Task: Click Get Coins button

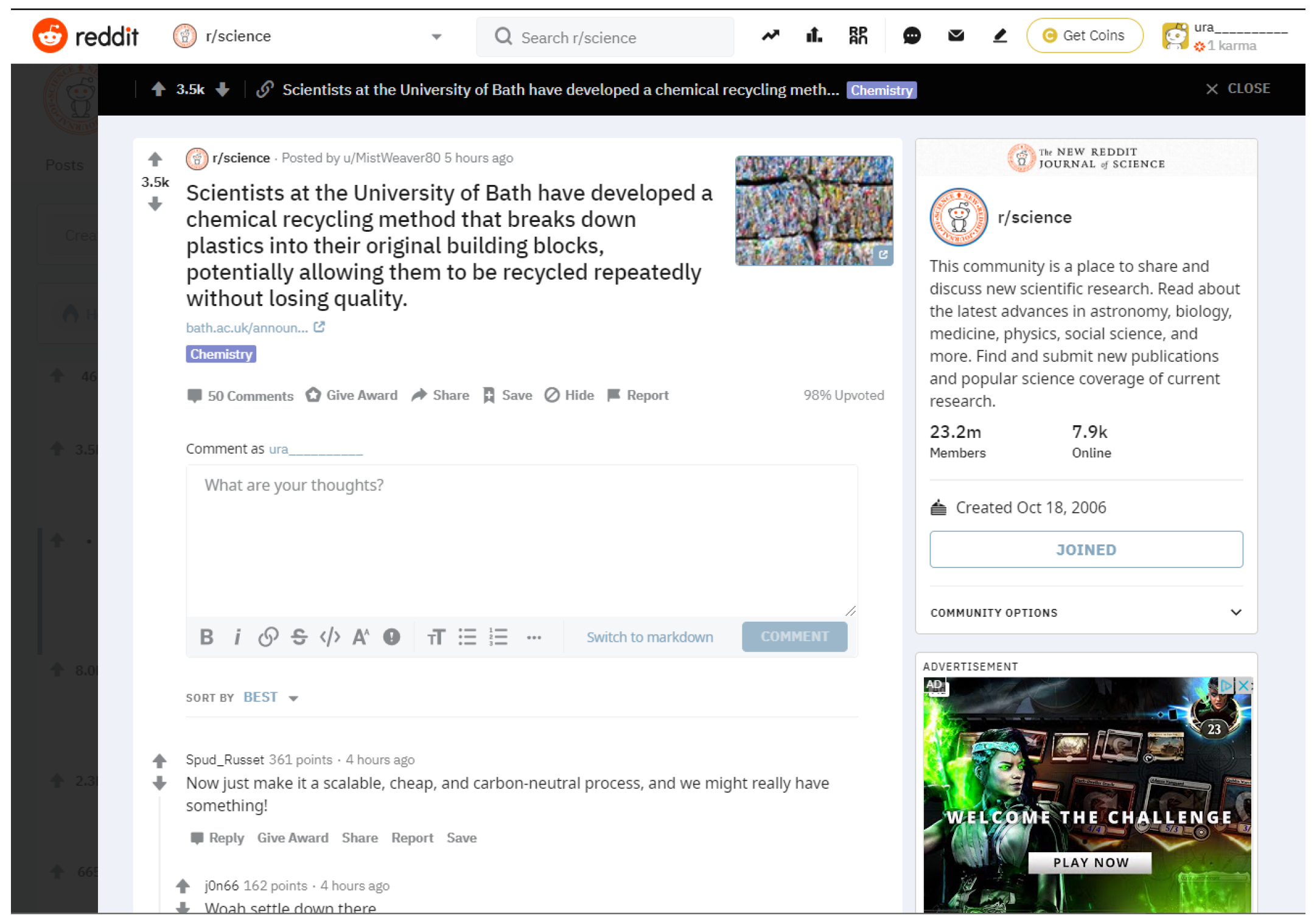Action: click(1084, 36)
